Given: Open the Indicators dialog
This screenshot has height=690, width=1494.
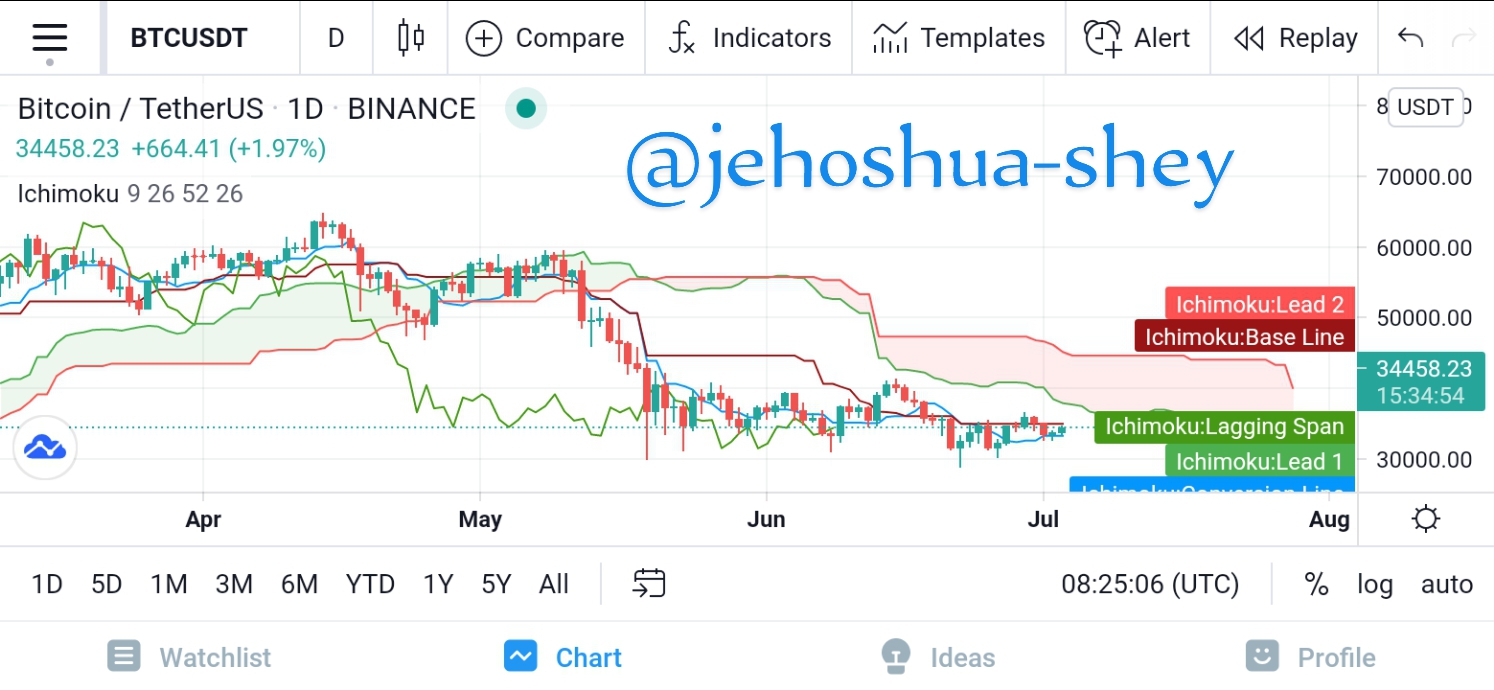Looking at the screenshot, I should point(750,38).
